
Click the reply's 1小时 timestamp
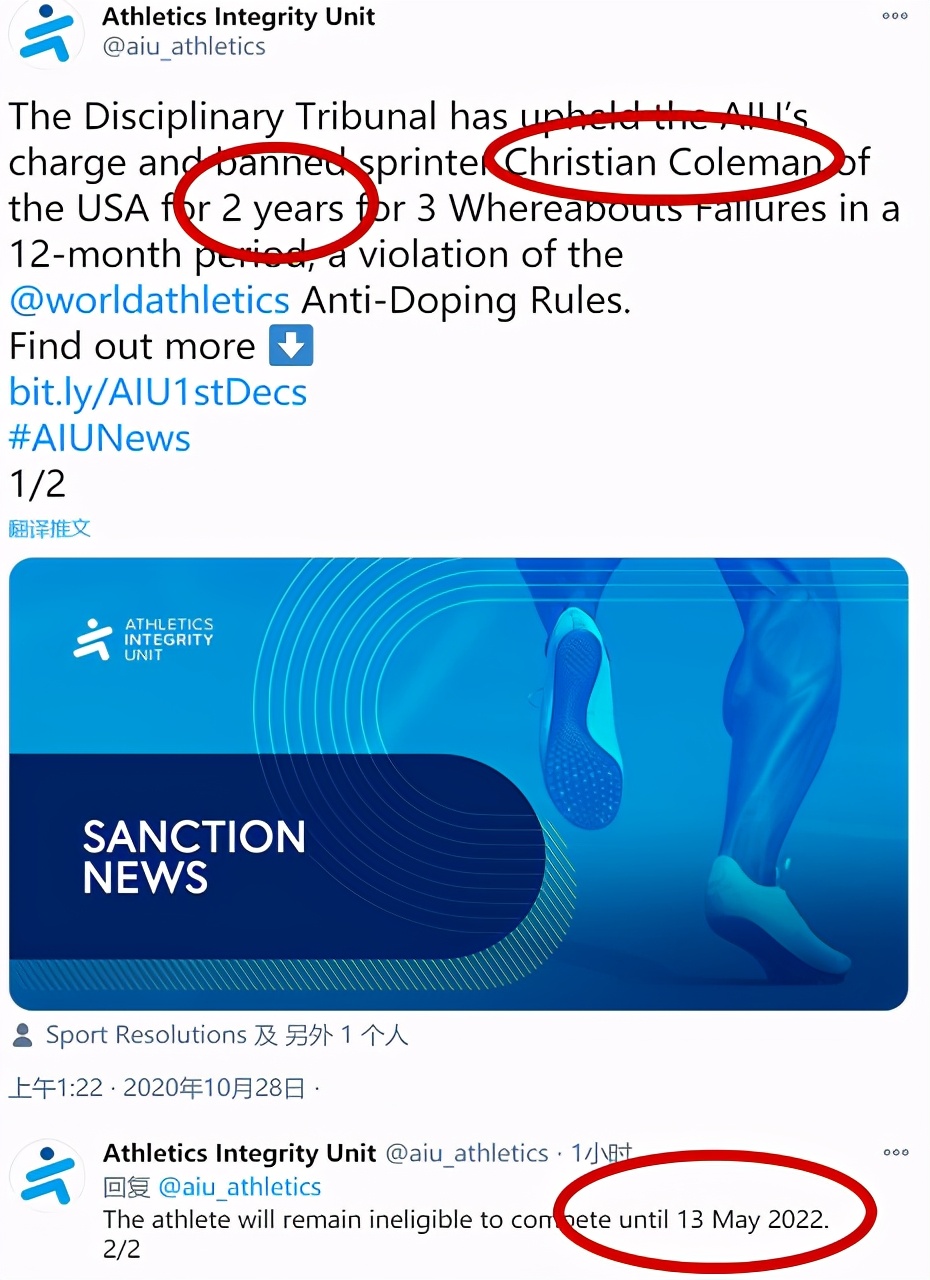tap(601, 1154)
